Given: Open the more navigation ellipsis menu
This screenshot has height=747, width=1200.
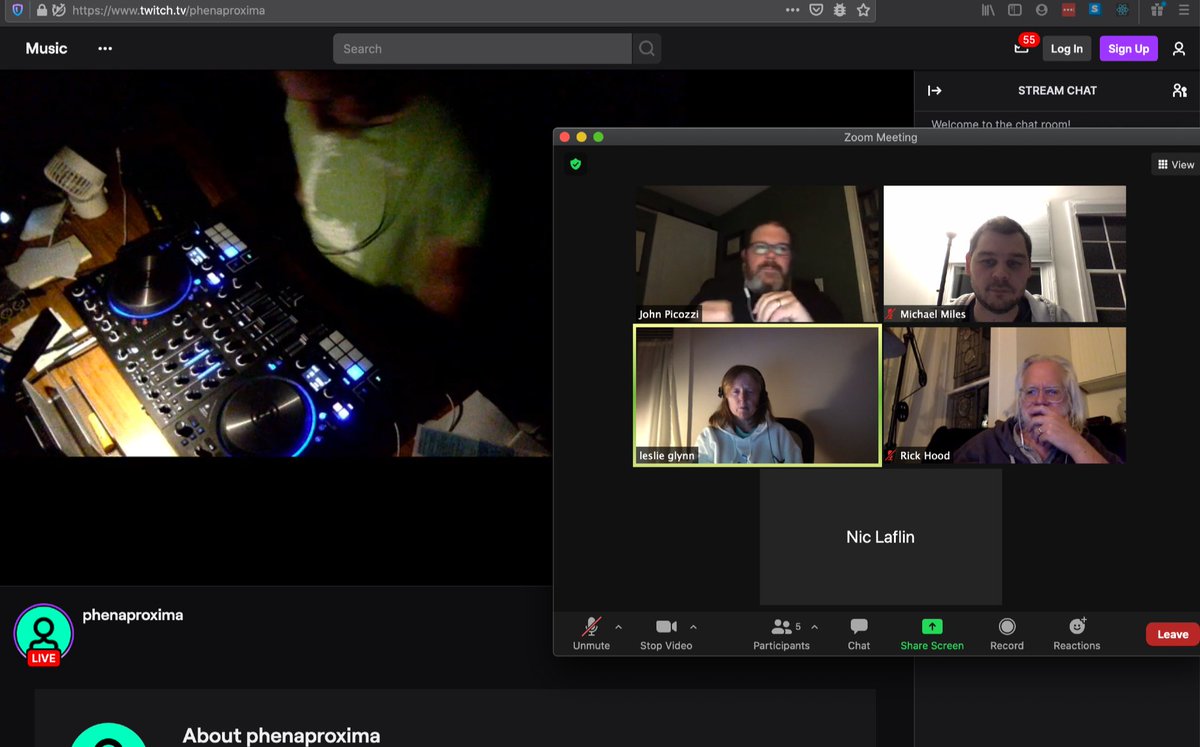Looking at the screenshot, I should (x=104, y=48).
